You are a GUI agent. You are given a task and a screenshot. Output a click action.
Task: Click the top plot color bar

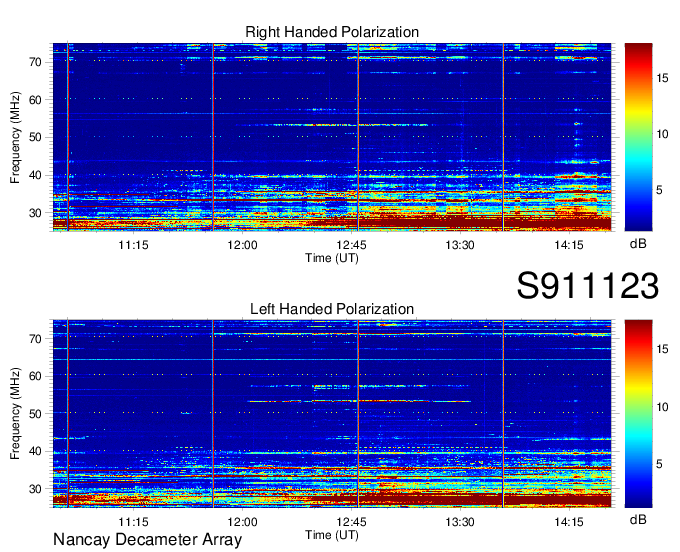[x=638, y=137]
